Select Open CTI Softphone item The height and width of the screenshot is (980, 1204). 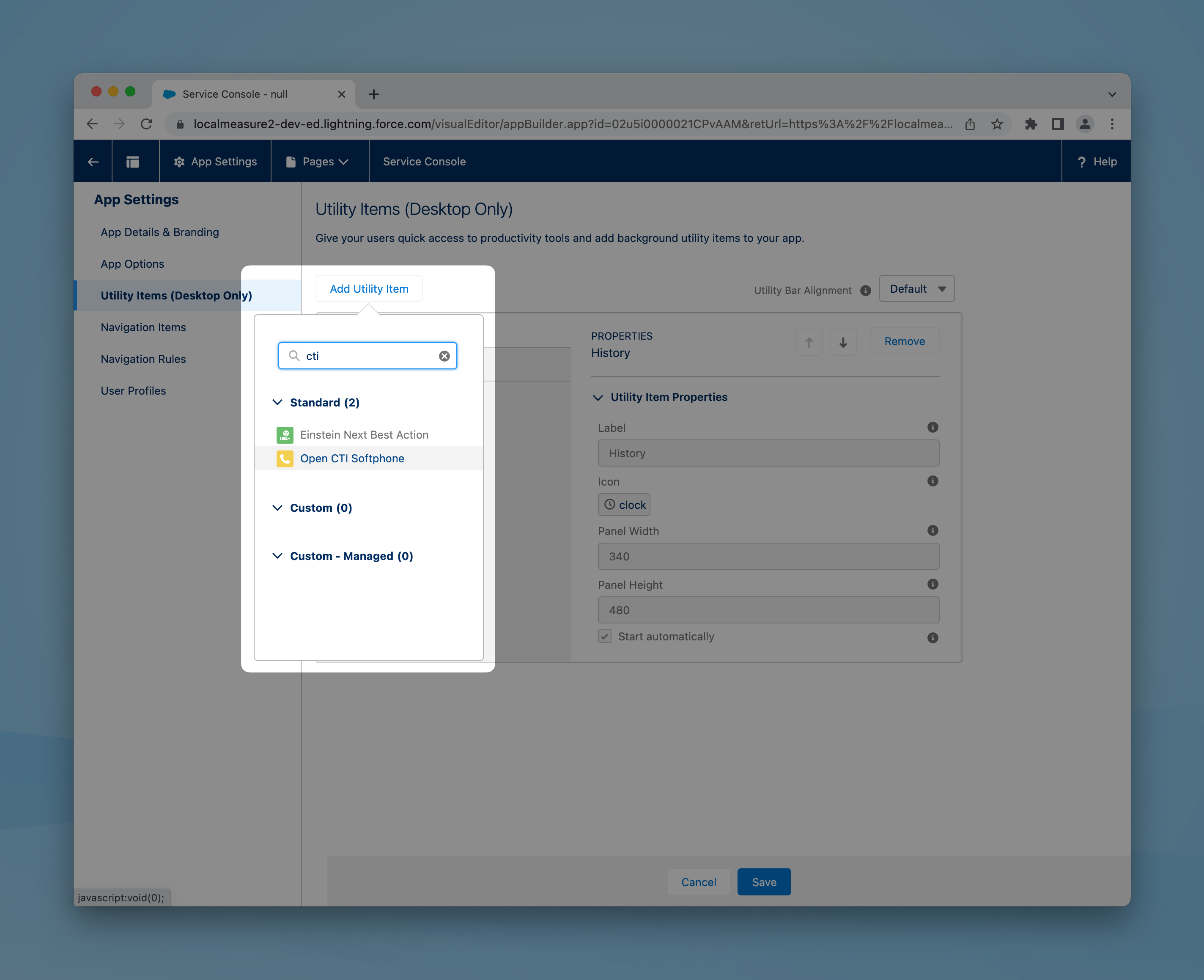[352, 458]
